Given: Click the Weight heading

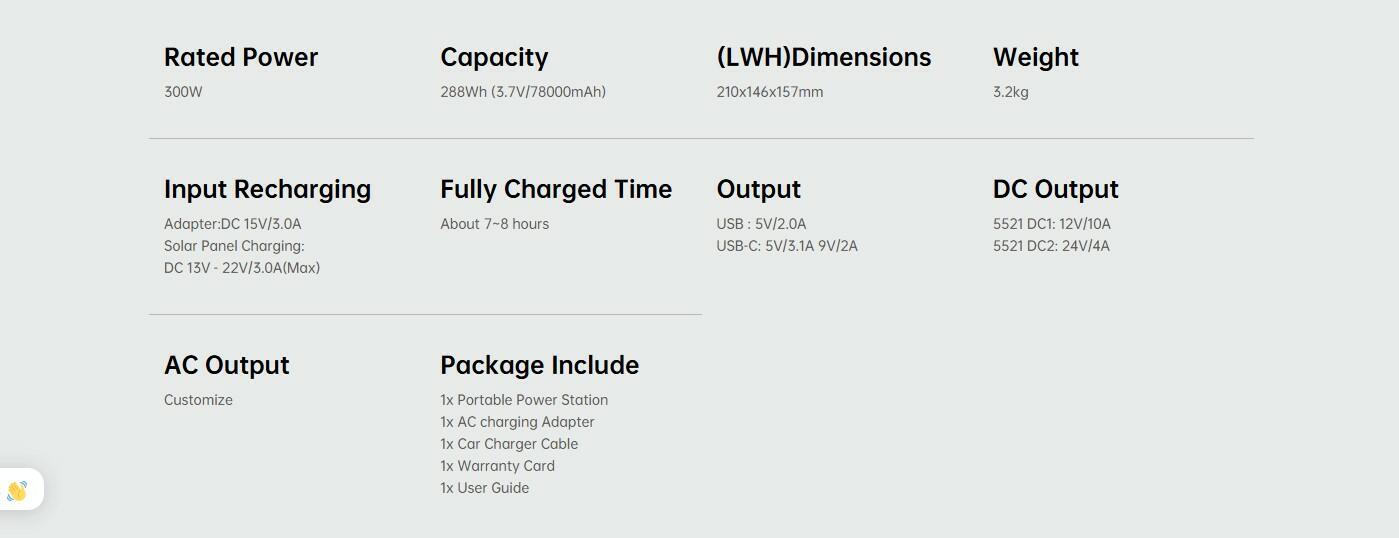Looking at the screenshot, I should pos(1035,57).
